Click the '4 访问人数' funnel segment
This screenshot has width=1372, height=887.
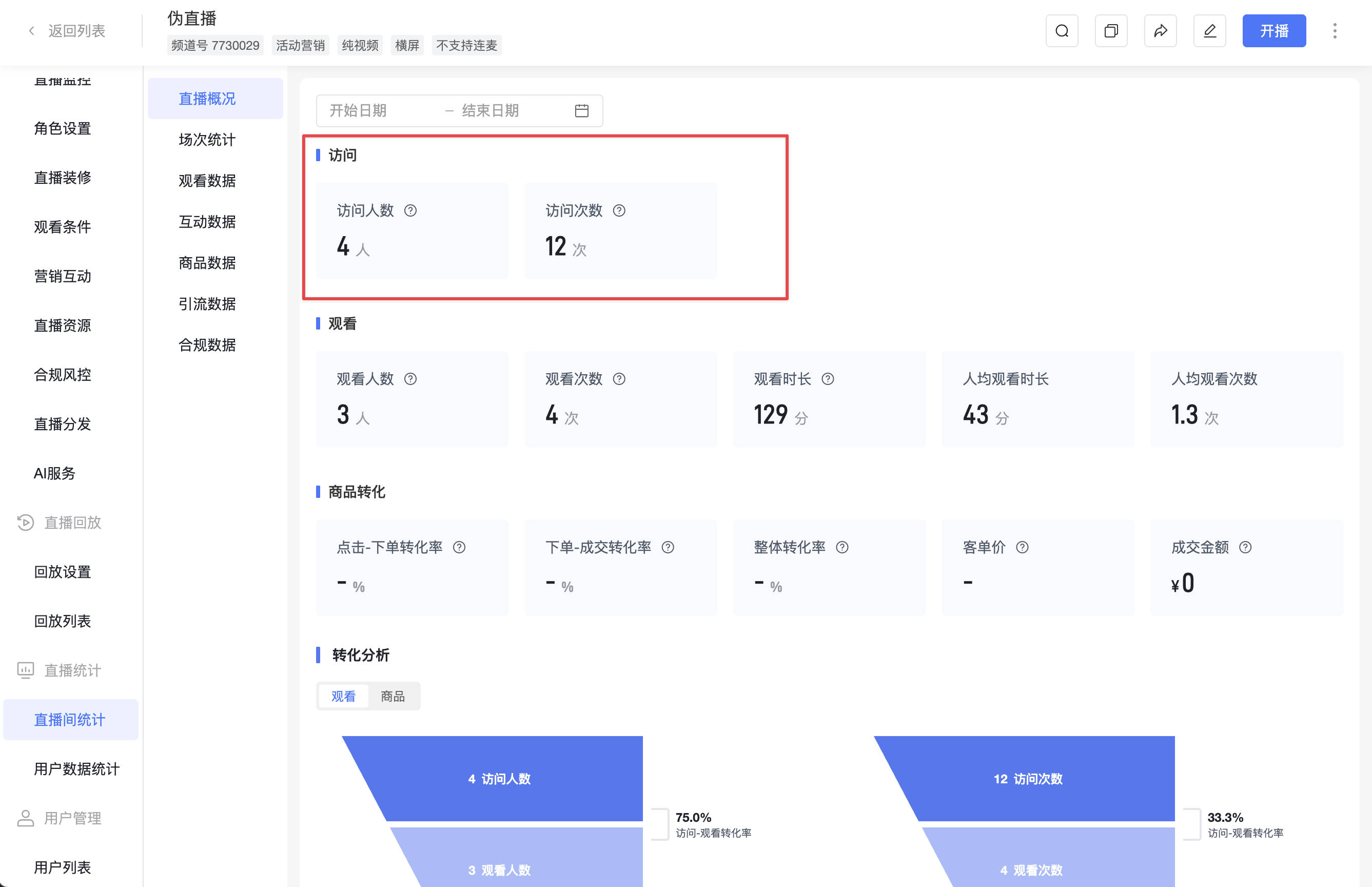[499, 779]
